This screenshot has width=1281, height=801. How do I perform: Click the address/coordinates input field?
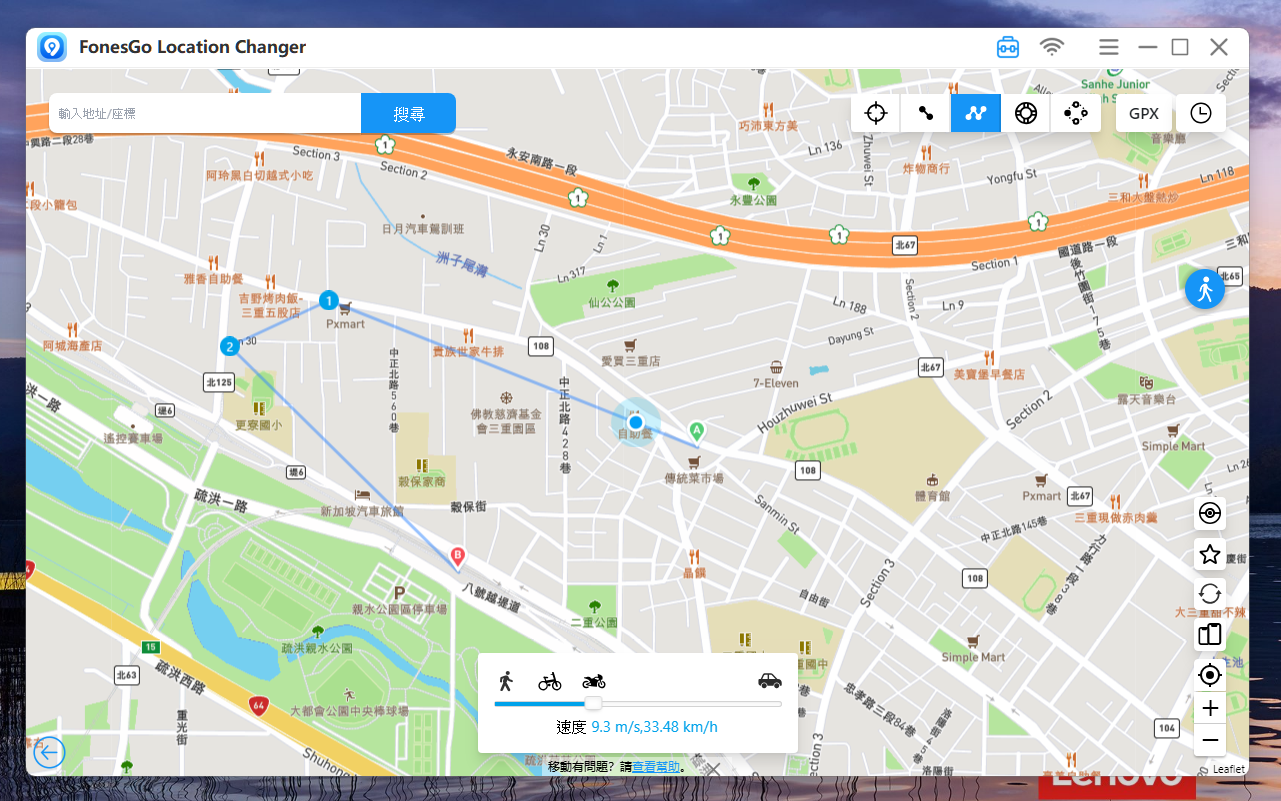point(205,114)
